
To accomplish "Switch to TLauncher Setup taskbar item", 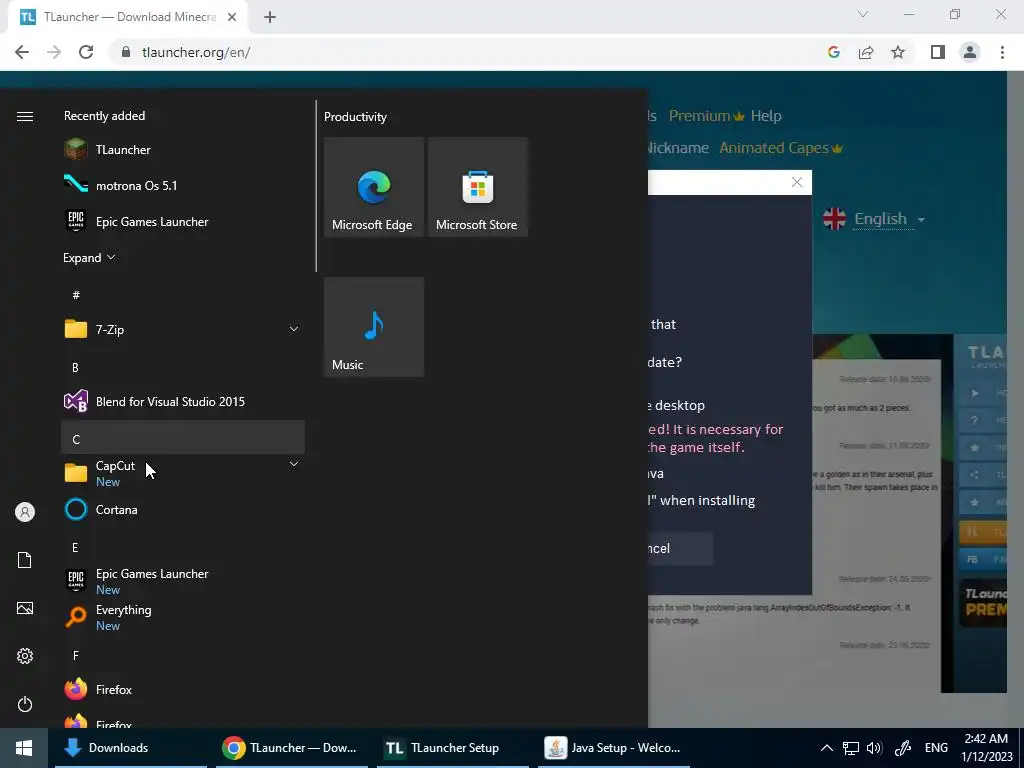I will 453,748.
